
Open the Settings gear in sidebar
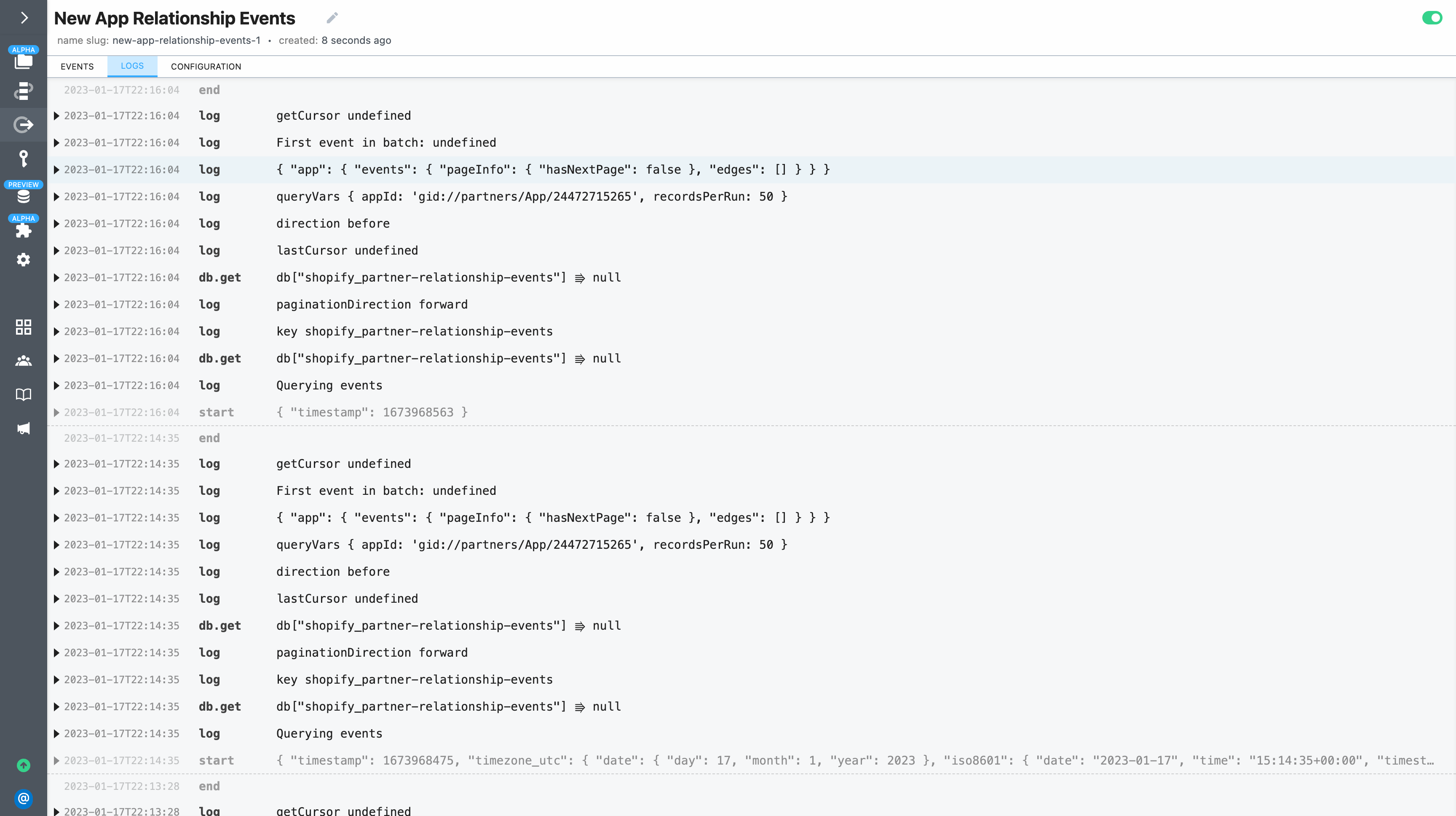[23, 259]
